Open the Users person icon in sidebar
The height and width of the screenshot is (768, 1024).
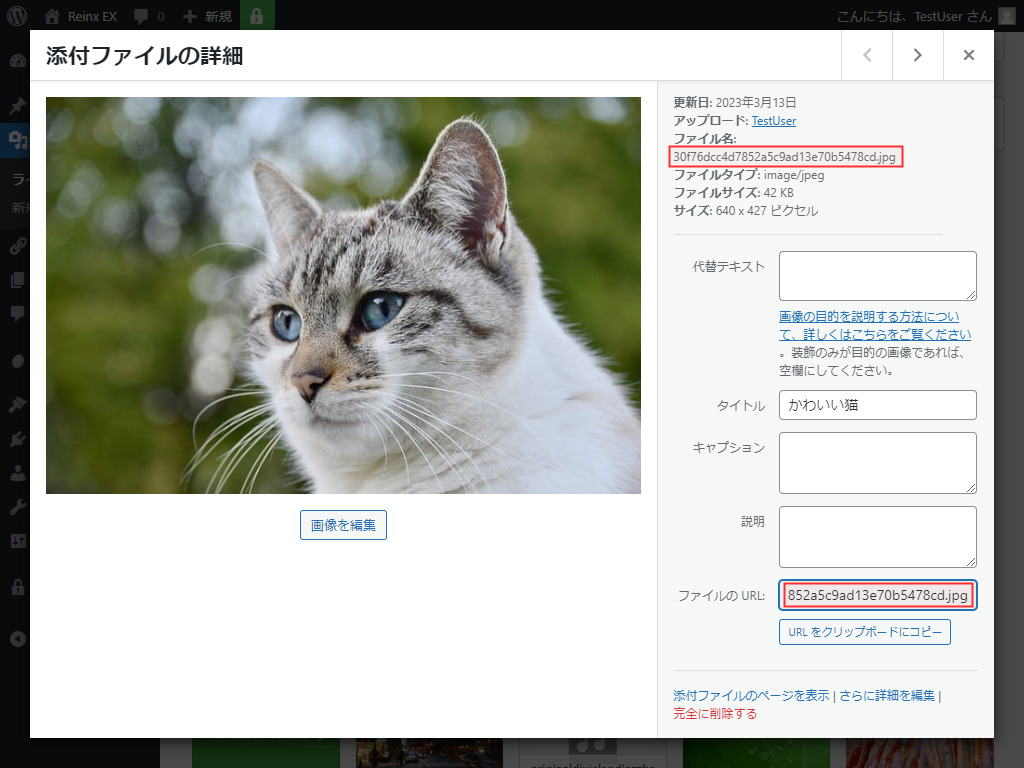click(x=18, y=473)
